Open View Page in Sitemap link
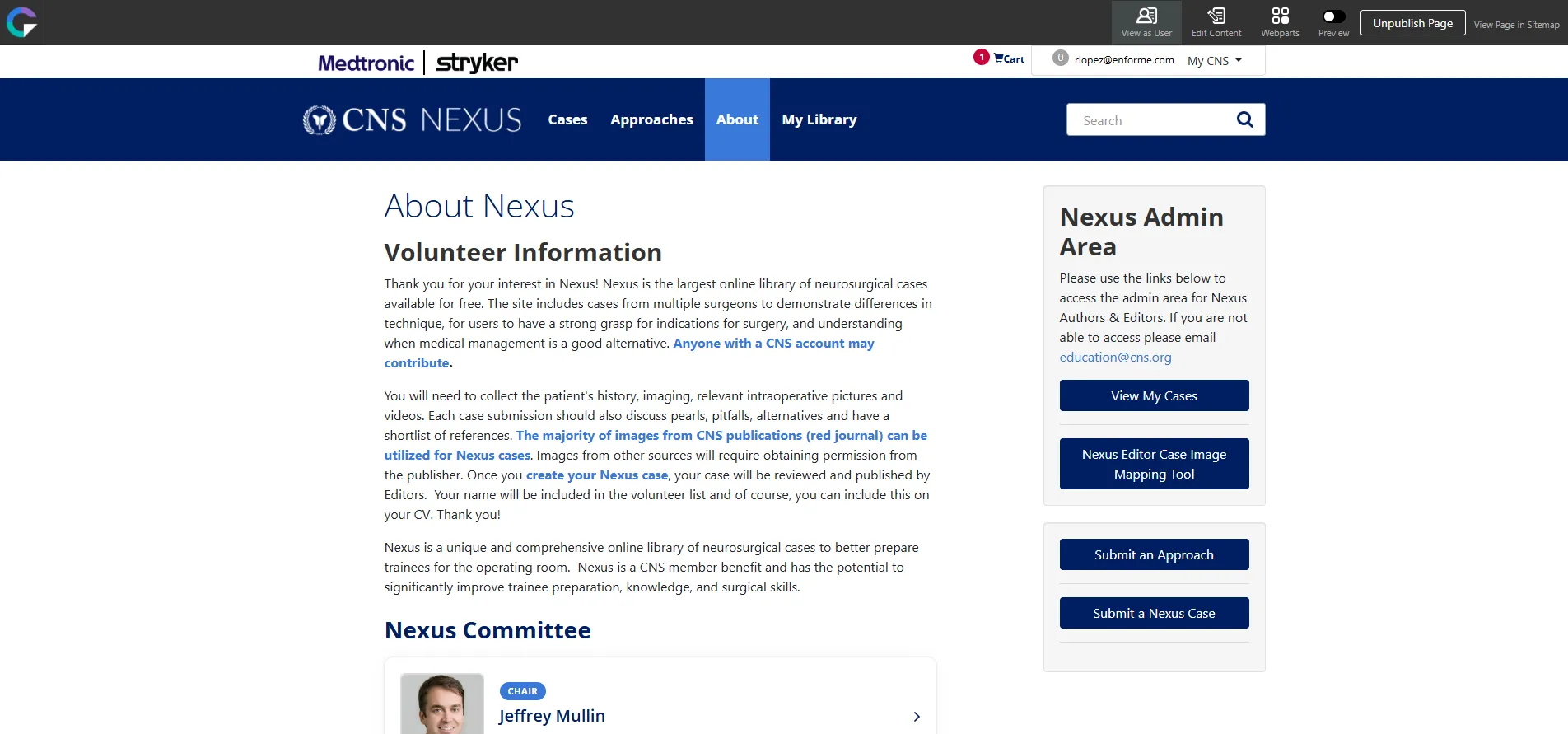This screenshot has width=1568, height=734. click(1517, 25)
